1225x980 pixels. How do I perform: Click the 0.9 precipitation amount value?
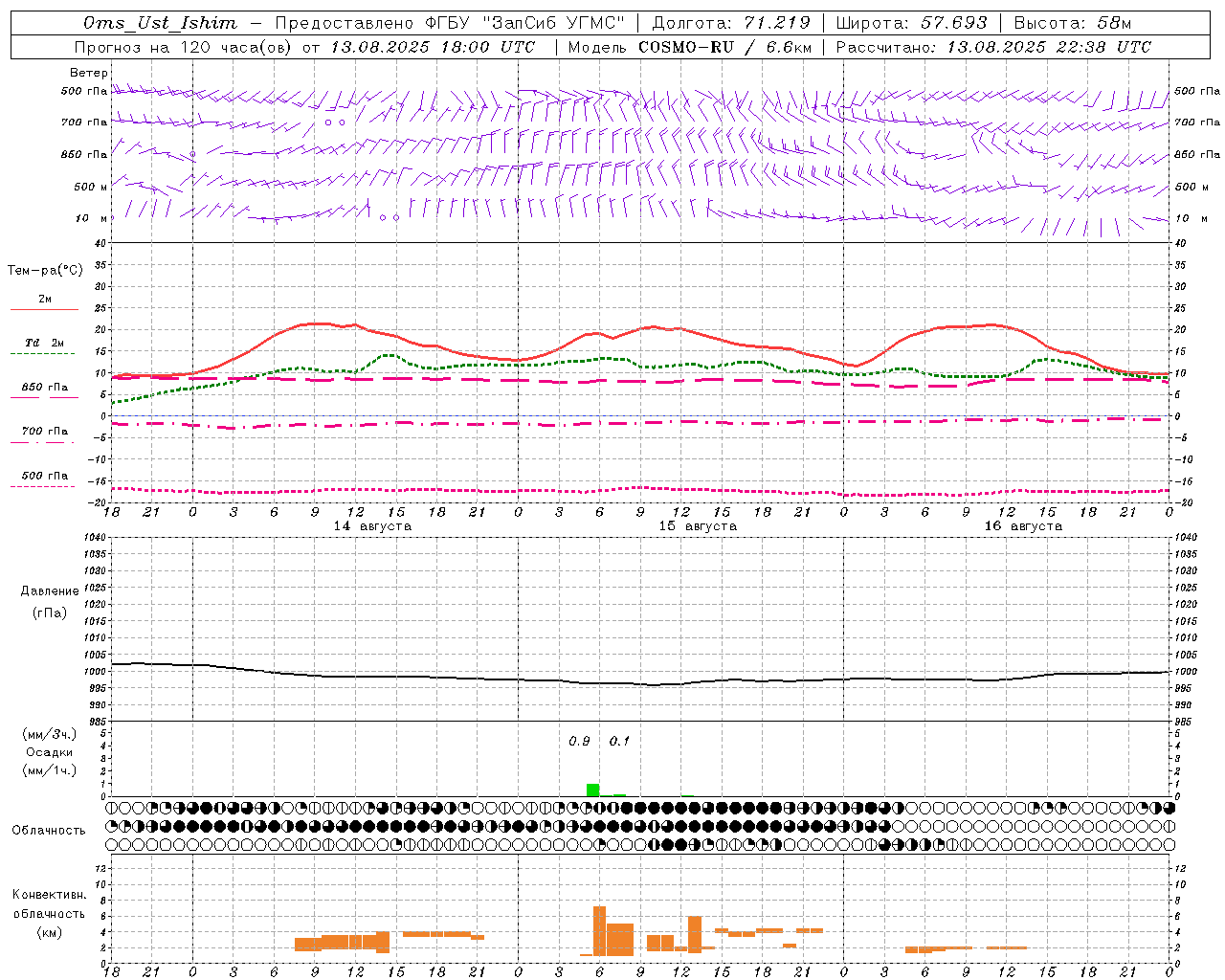click(x=579, y=742)
